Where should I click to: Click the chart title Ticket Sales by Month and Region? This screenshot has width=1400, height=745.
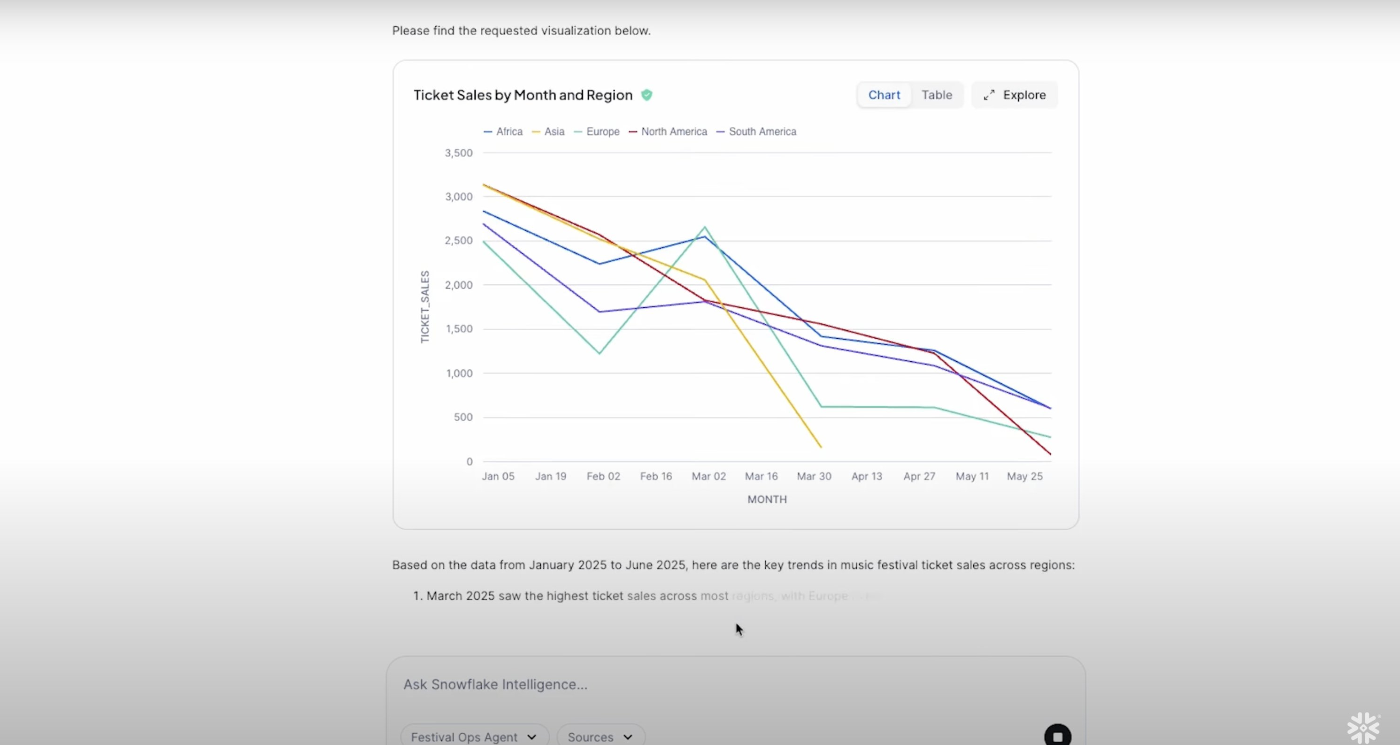pyautogui.click(x=523, y=95)
